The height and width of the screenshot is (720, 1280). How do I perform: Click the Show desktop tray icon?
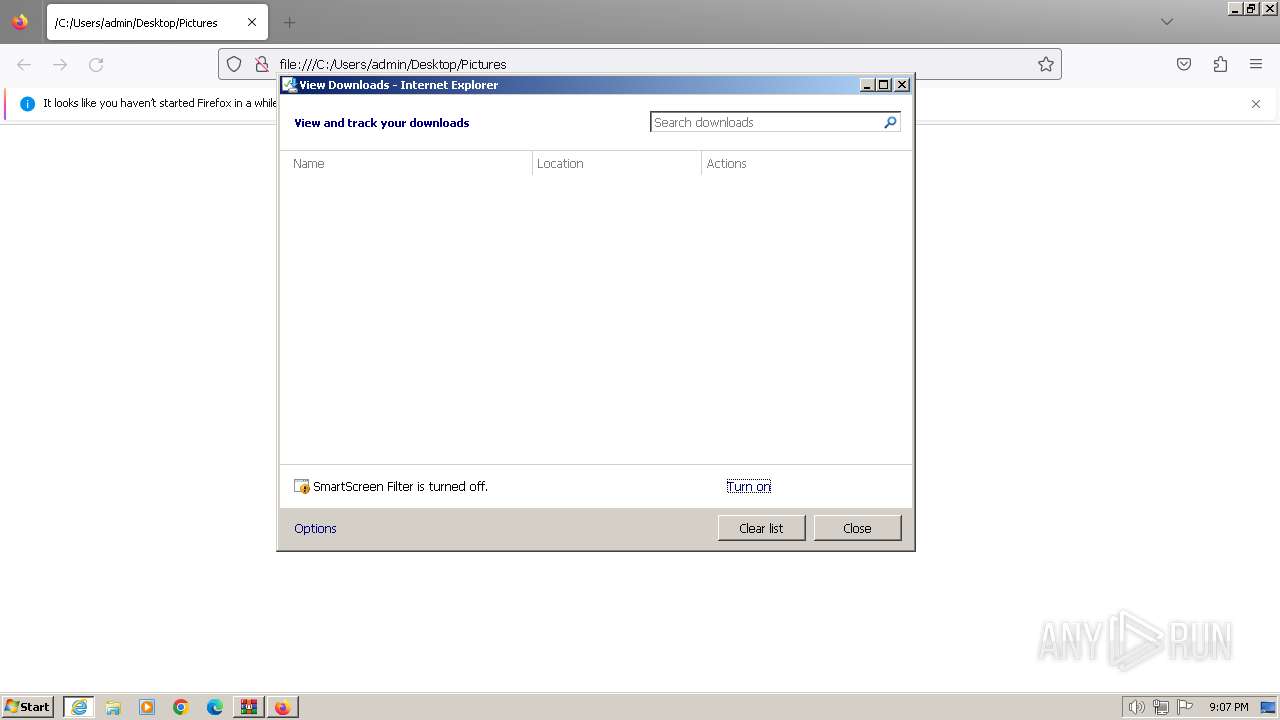pos(1269,707)
